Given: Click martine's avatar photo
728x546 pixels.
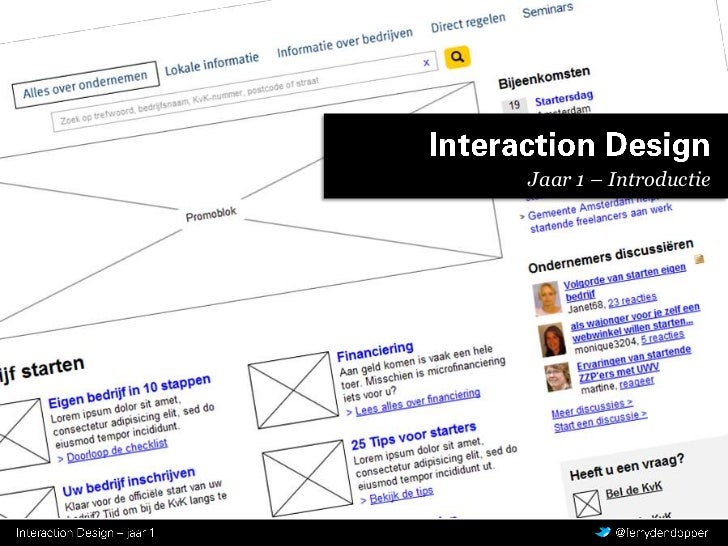Looking at the screenshot, I should pos(559,377).
